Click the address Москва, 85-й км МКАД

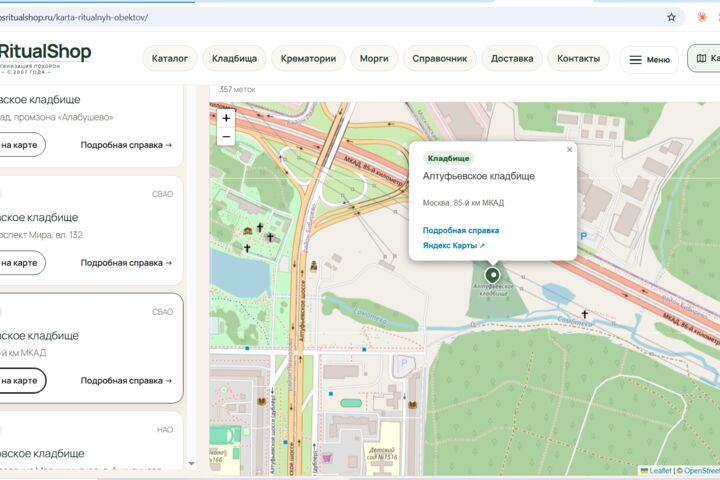click(463, 203)
